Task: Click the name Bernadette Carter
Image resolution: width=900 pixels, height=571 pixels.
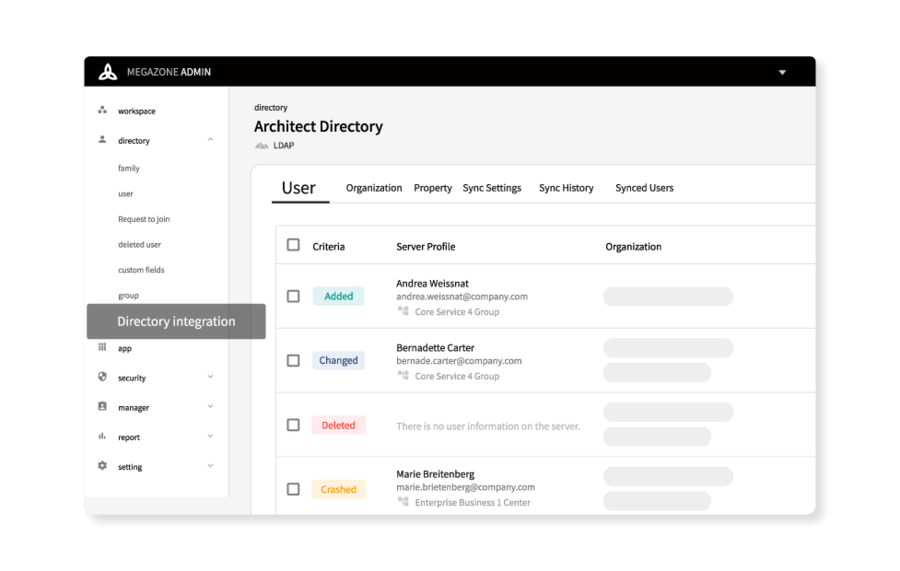Action: (435, 348)
